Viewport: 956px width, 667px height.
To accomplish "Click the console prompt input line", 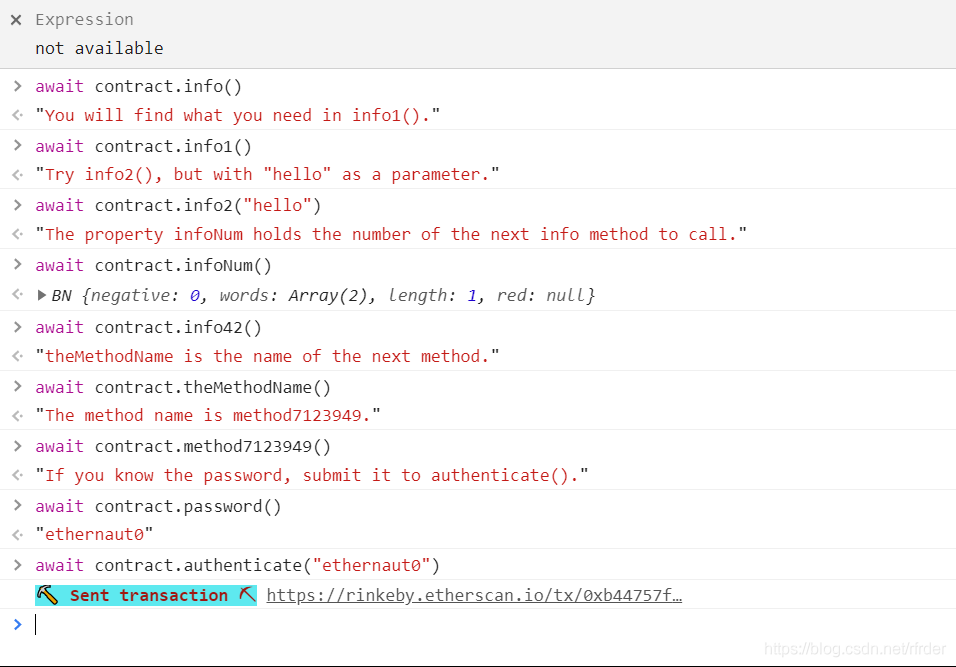I will 494,624.
